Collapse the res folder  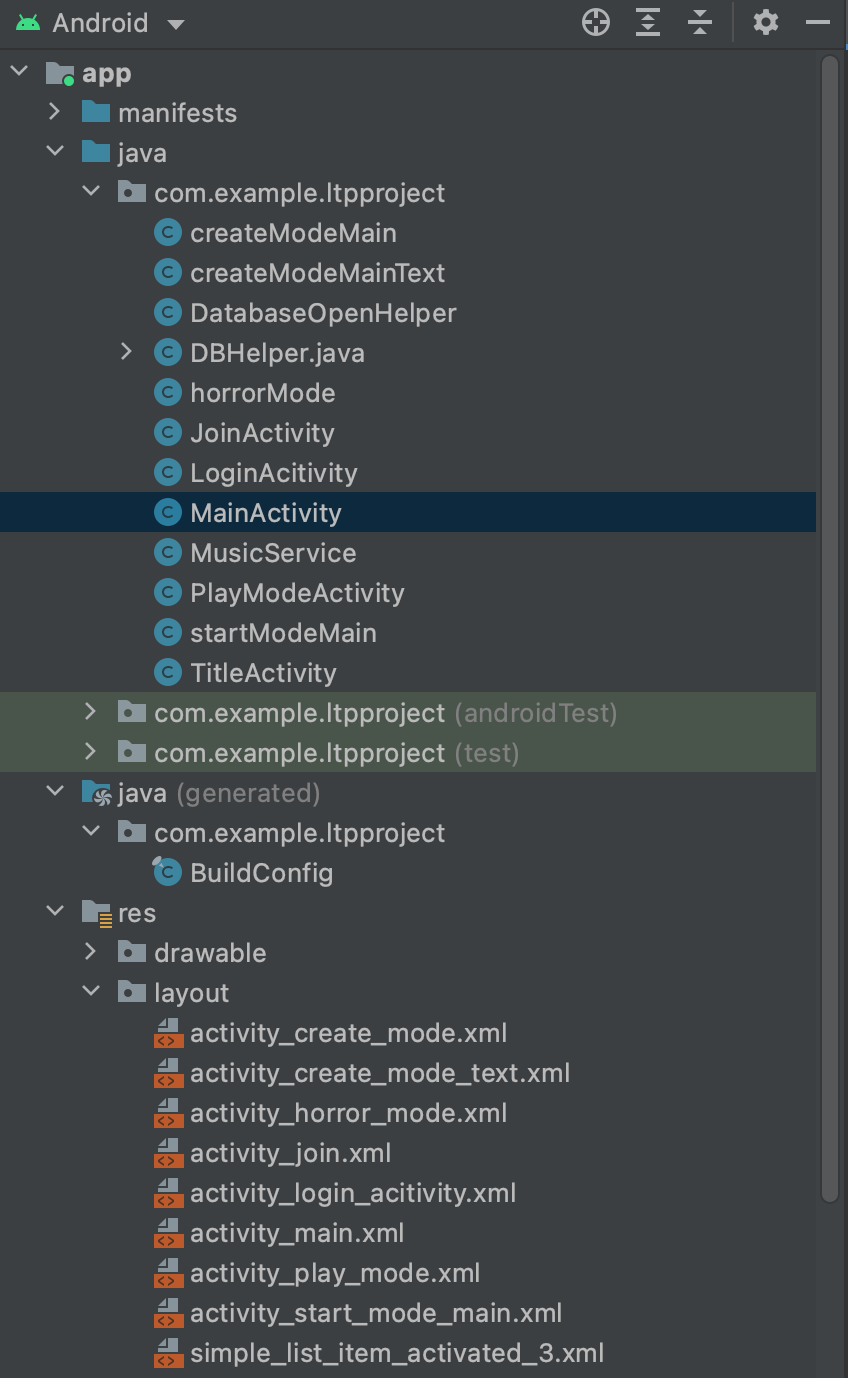[x=55, y=912]
